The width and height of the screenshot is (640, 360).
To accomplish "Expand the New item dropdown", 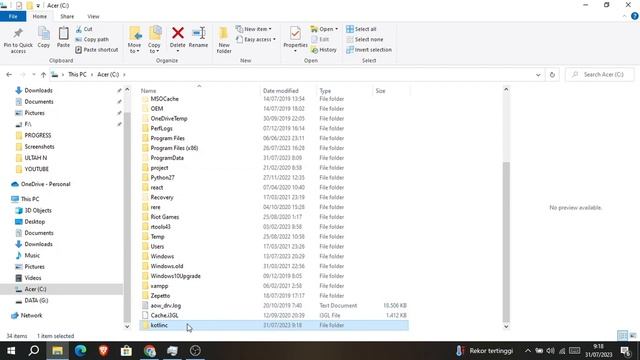I will click(x=254, y=29).
